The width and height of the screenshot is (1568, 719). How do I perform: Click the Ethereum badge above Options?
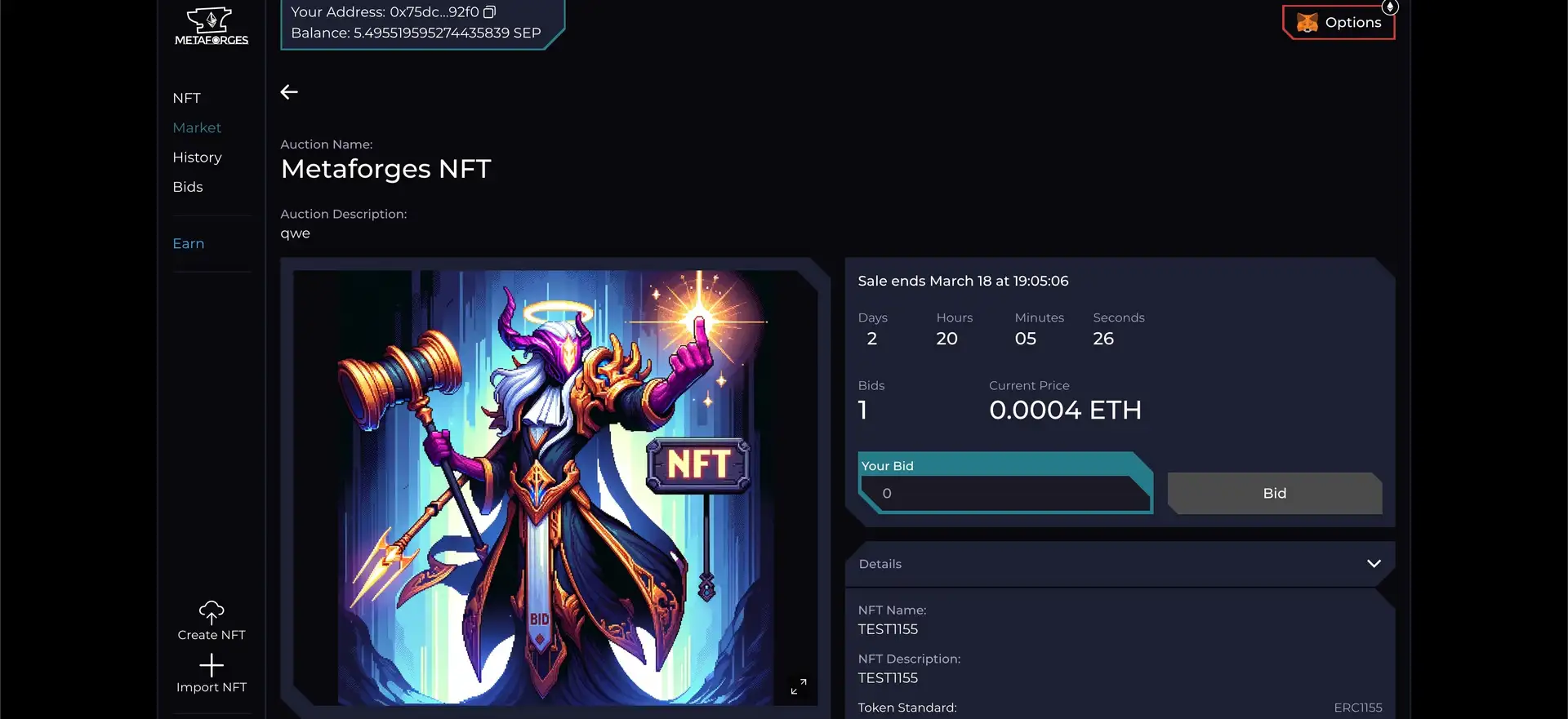pos(1390,7)
